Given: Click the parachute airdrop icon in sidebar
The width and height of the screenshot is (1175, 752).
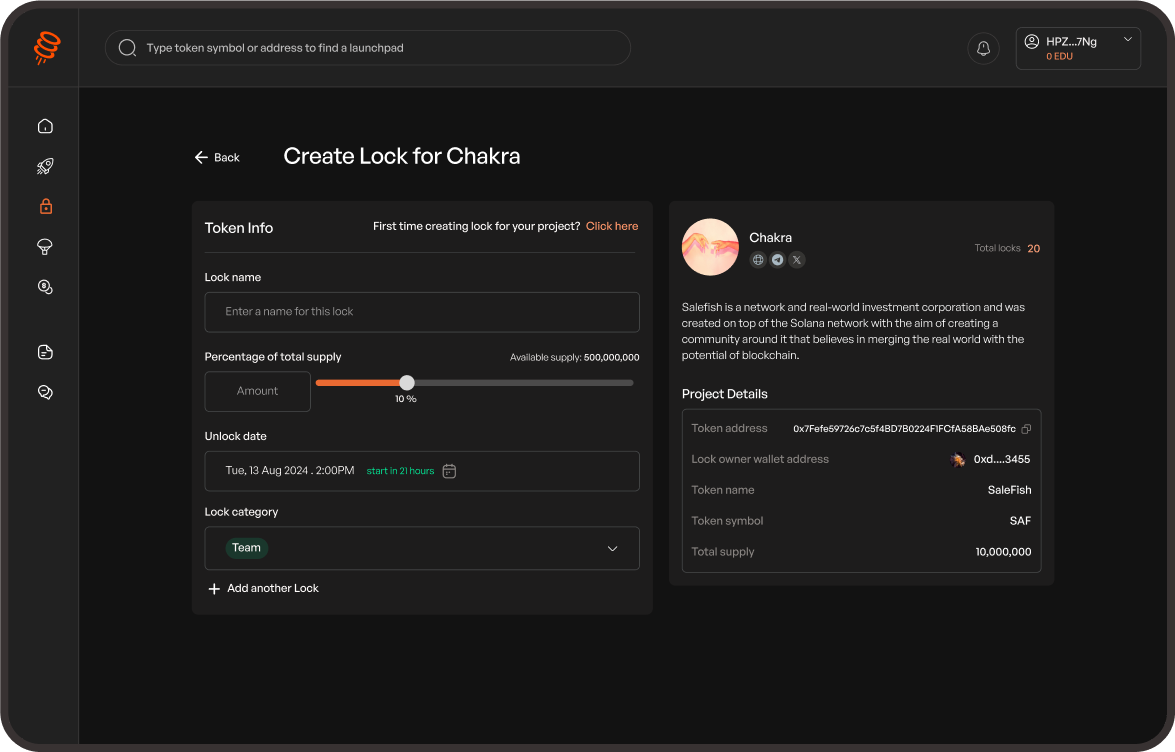Looking at the screenshot, I should [44, 247].
